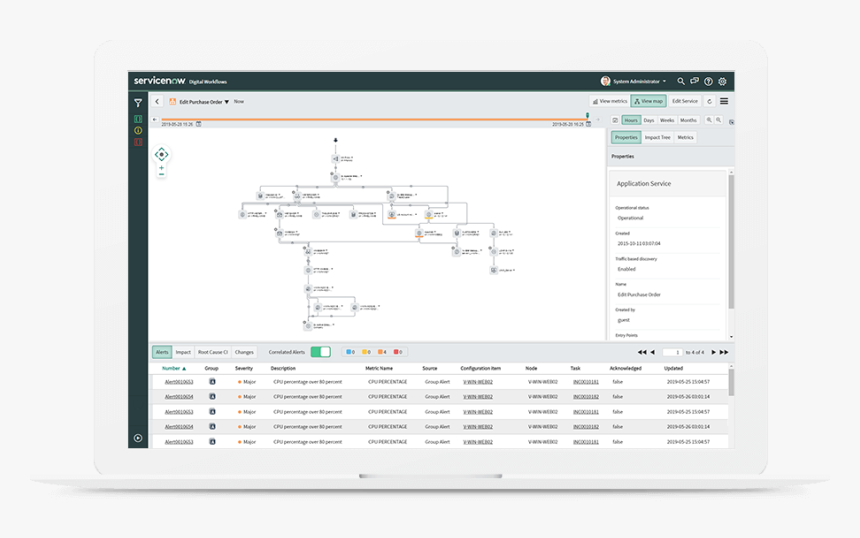This screenshot has width=860, height=538.
Task: Click the orange timeline slider bar
Action: coord(370,119)
